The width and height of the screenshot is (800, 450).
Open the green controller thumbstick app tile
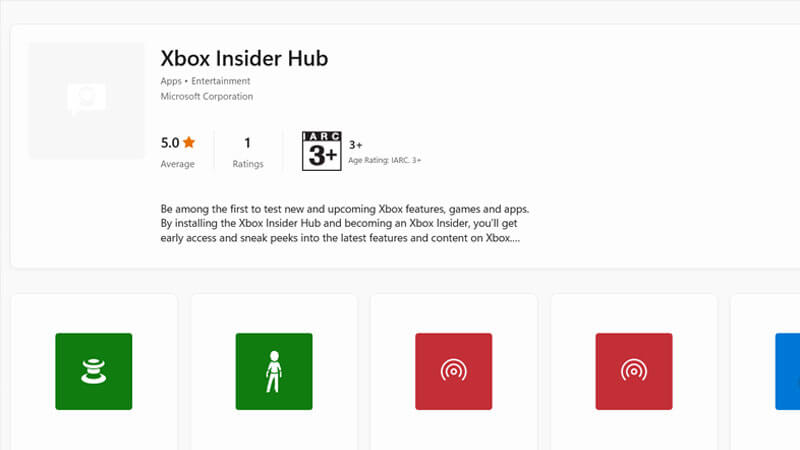94,371
